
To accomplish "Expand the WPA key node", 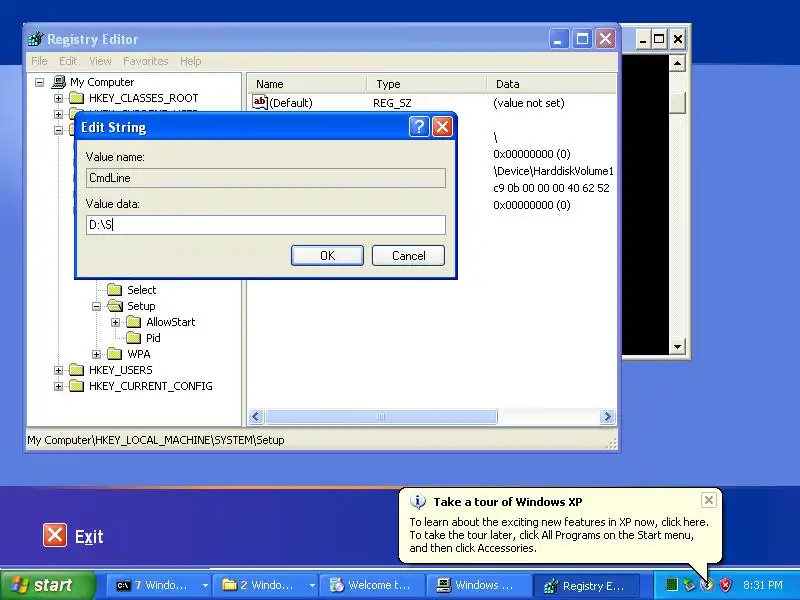I will point(96,354).
